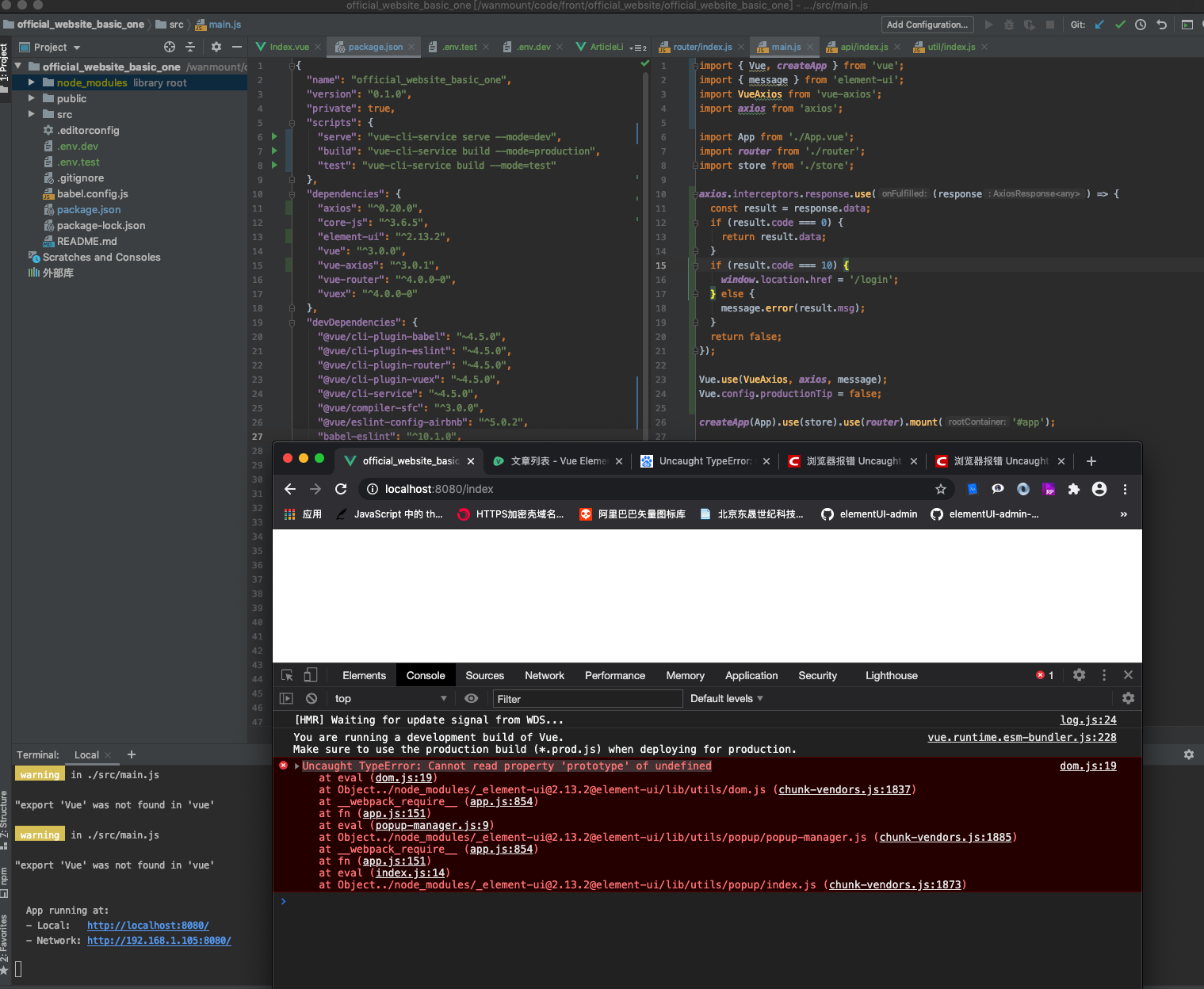Expand the public folder

tap(32, 98)
